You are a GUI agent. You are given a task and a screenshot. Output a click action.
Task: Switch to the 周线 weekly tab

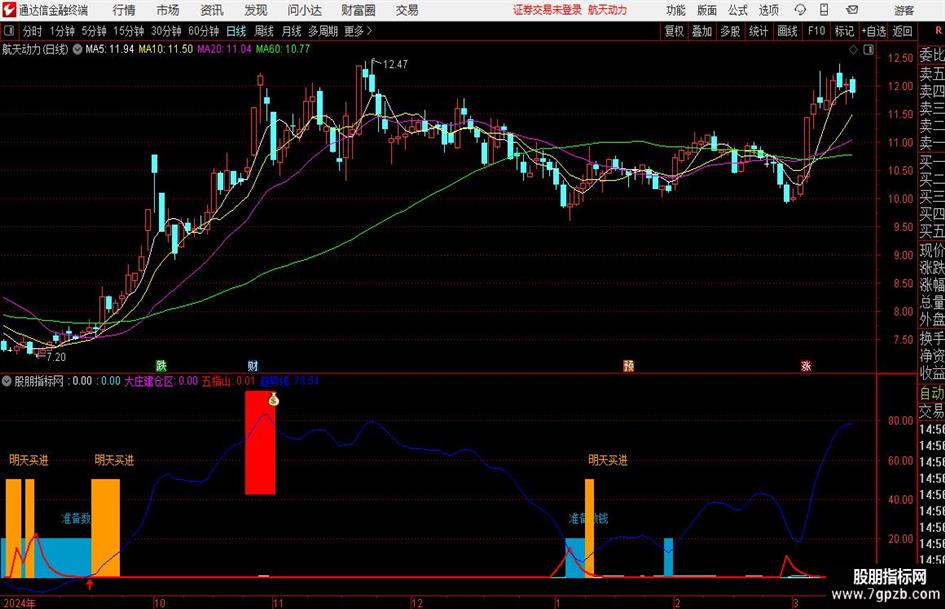pyautogui.click(x=264, y=31)
